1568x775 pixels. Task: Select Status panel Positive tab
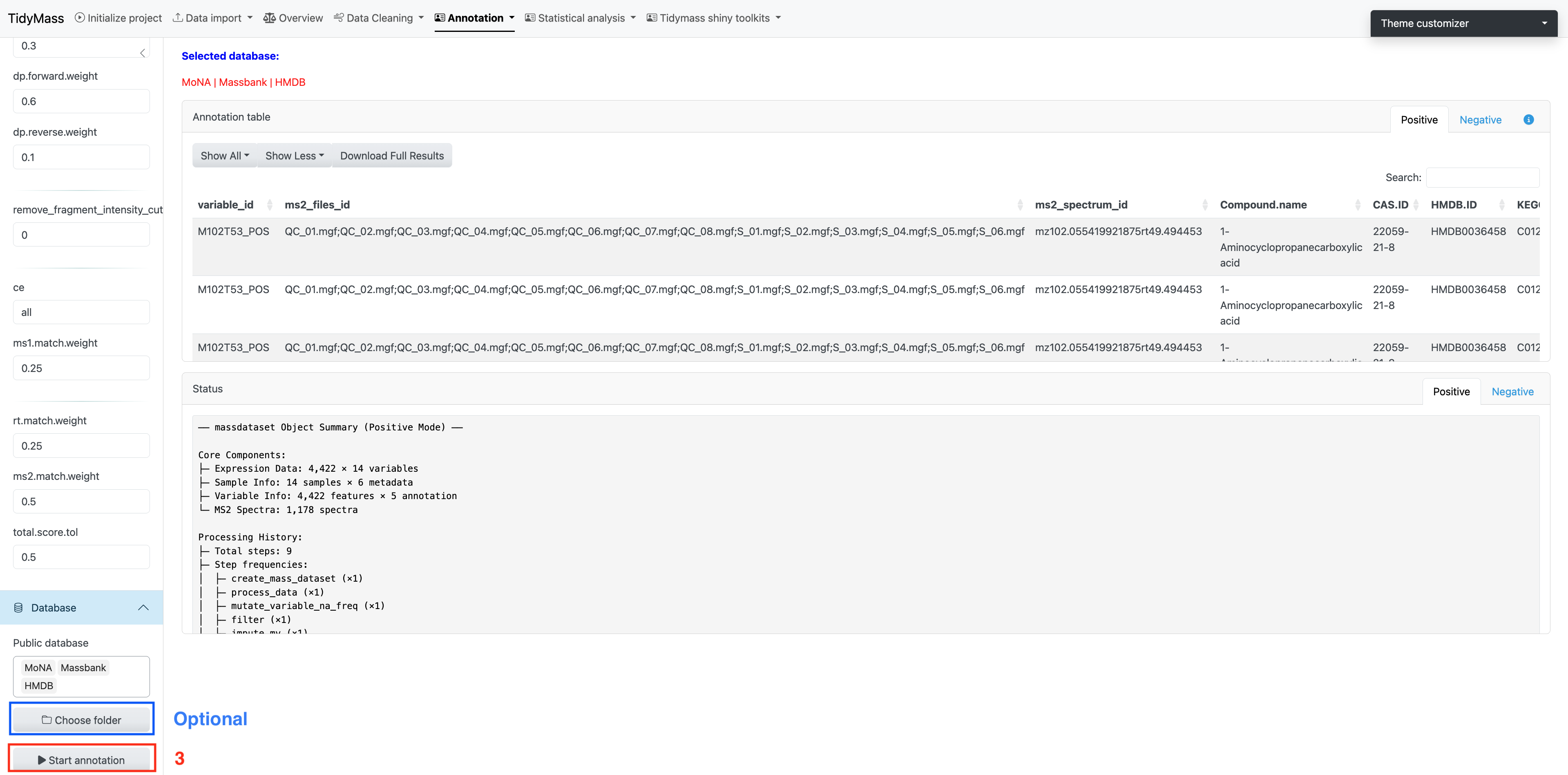coord(1451,392)
